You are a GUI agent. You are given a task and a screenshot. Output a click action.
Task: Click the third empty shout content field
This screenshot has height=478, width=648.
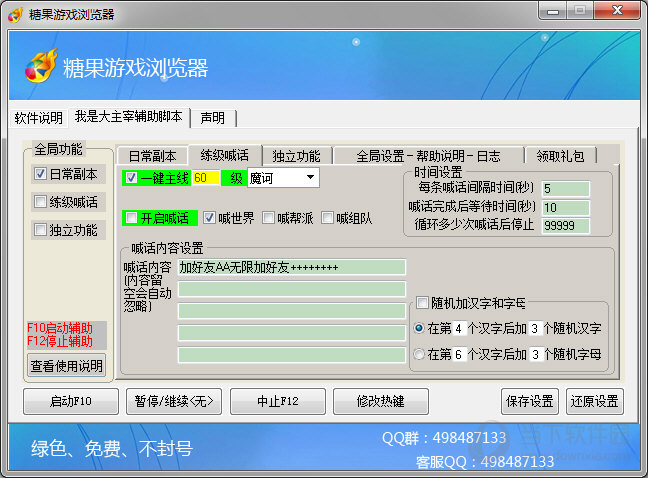292,311
